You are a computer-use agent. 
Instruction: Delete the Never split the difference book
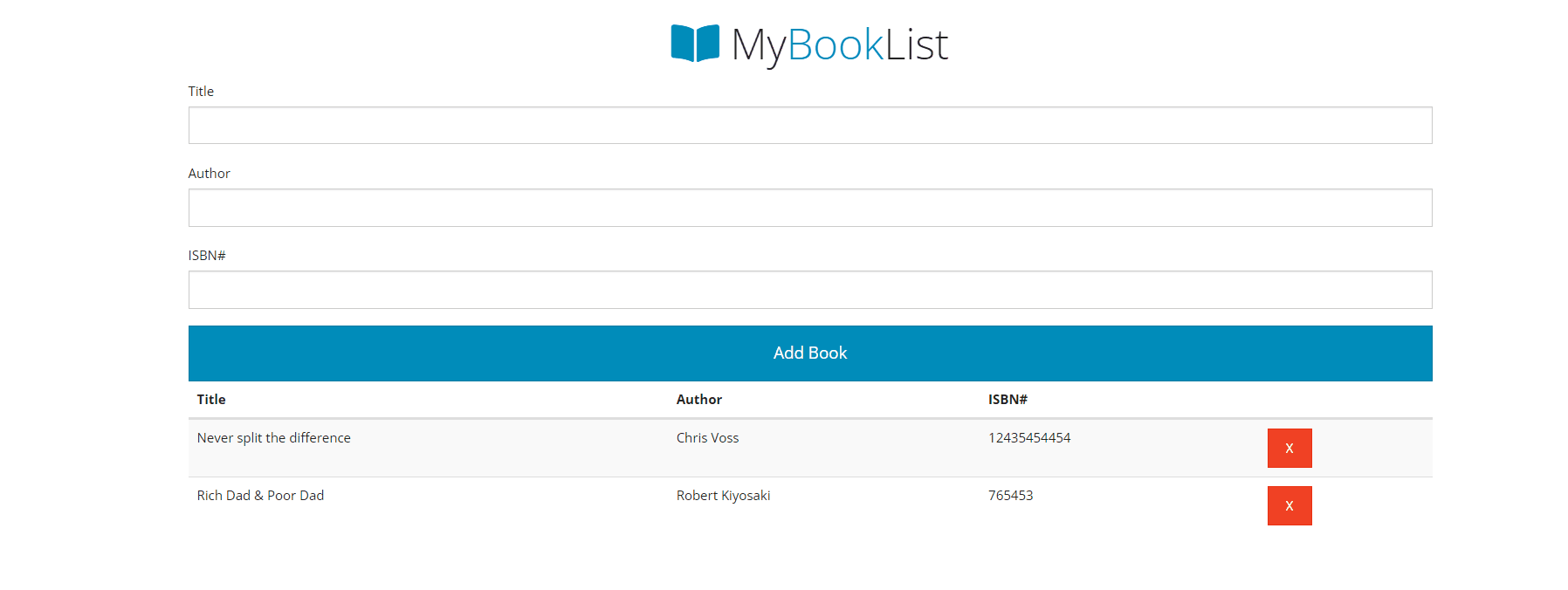(x=1289, y=449)
